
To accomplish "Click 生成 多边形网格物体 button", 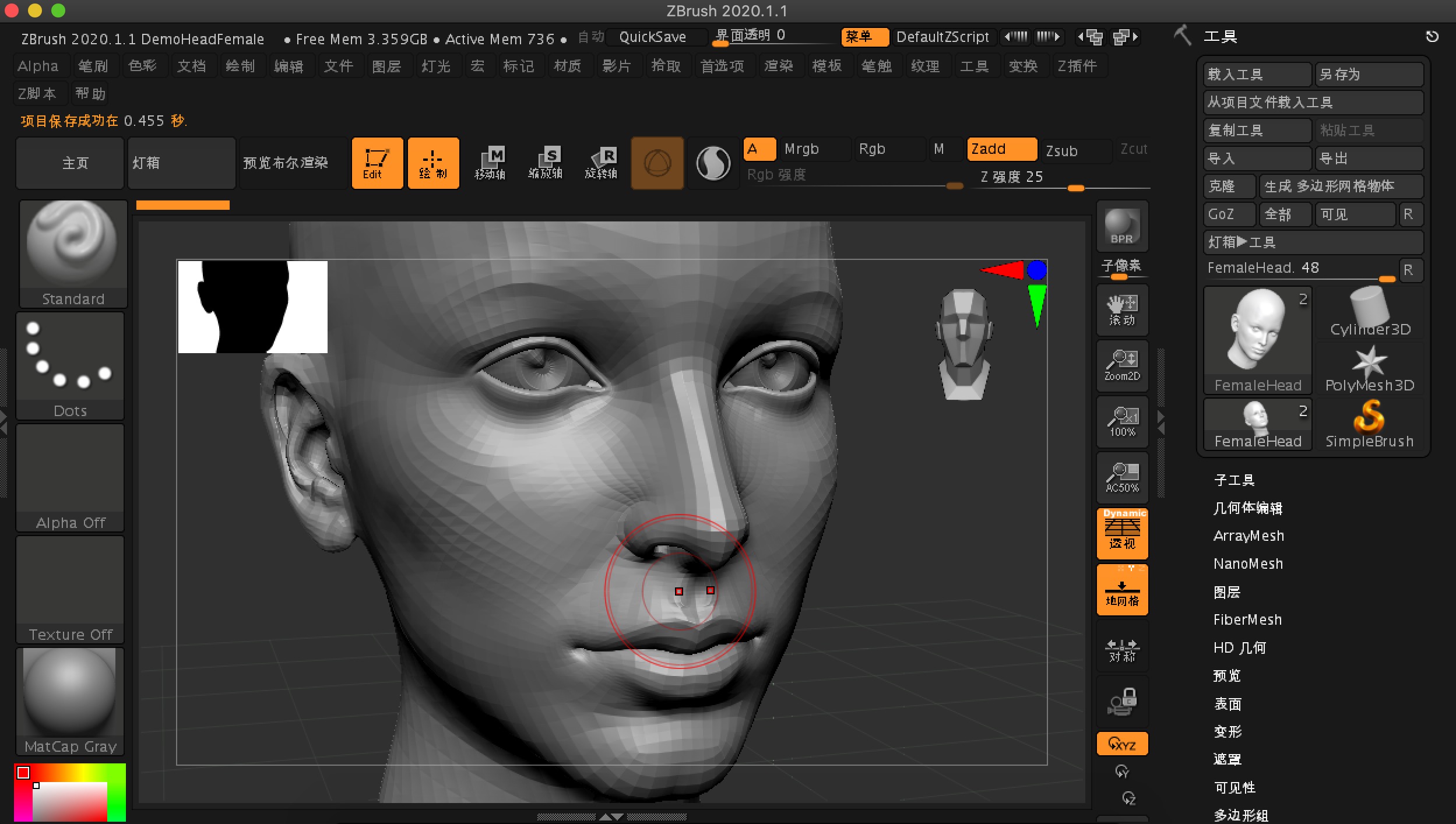I will coord(1341,186).
